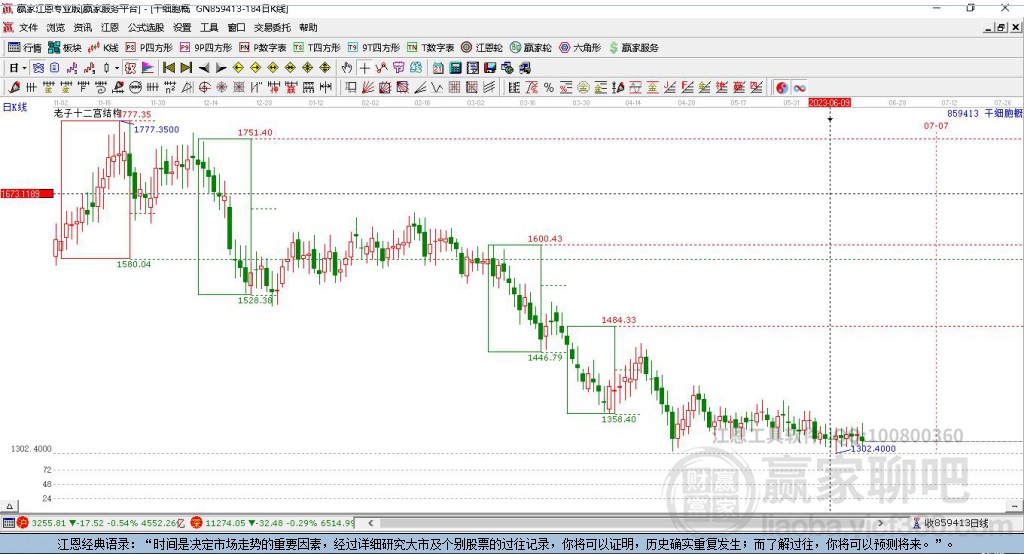This screenshot has width=1024, height=554.
Task: Open the 江恩轮 Gann wheel
Action: tap(482, 48)
